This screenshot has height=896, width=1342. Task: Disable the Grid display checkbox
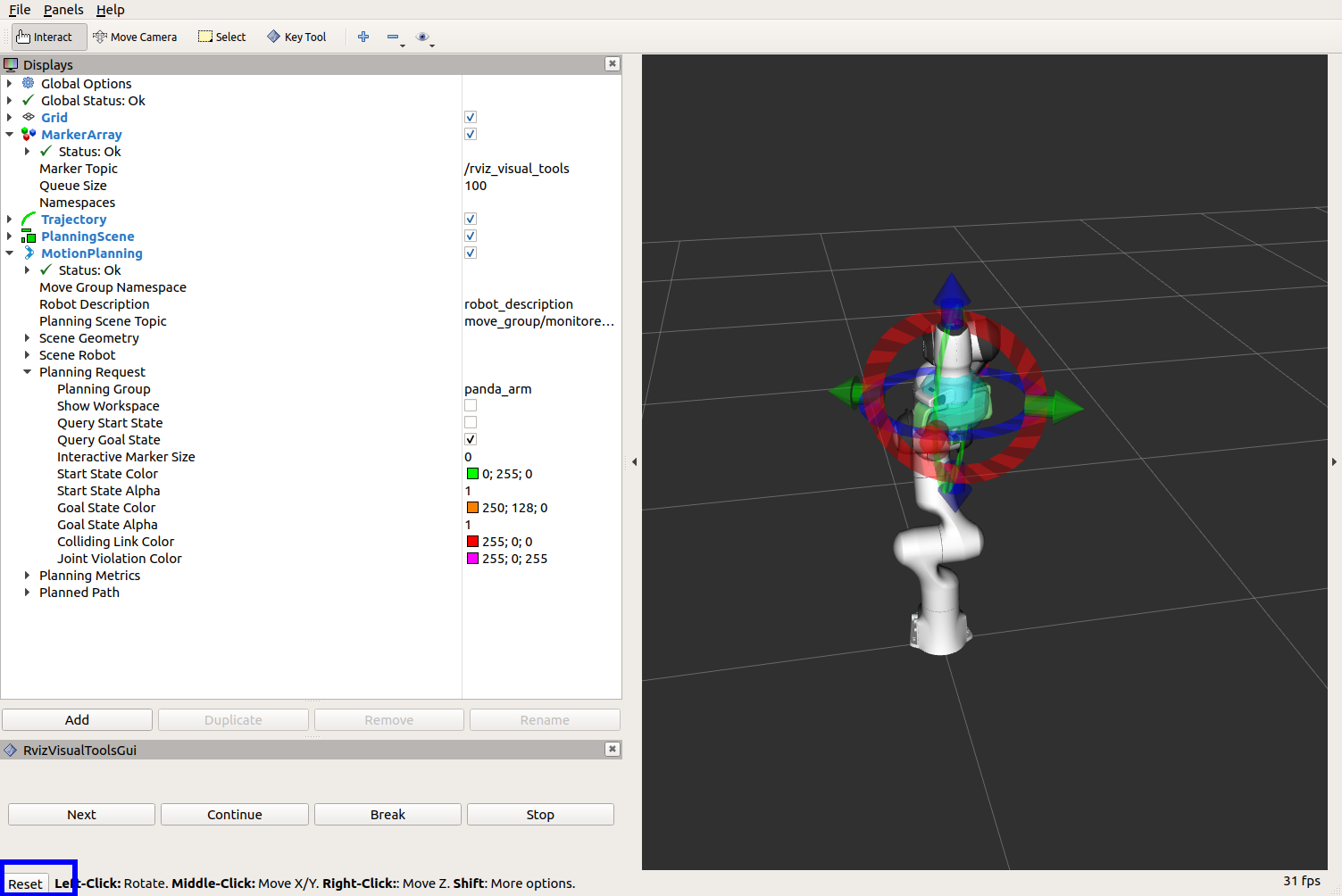471,117
